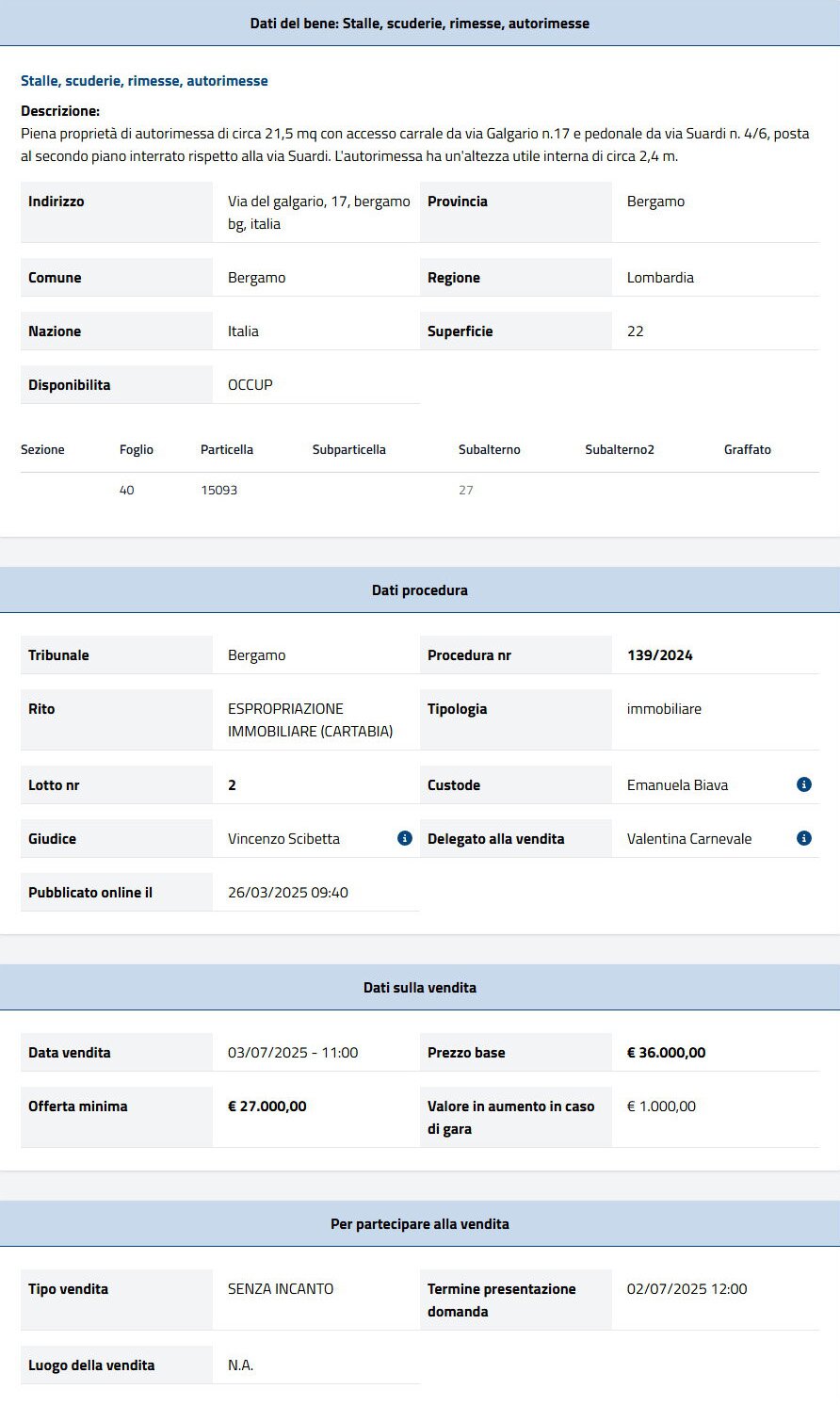Click the Rito value 'ESPROPRIAZIONE IMMOBILIARE (CARTABIA)'
This screenshot has width=840, height=1405.
click(311, 720)
